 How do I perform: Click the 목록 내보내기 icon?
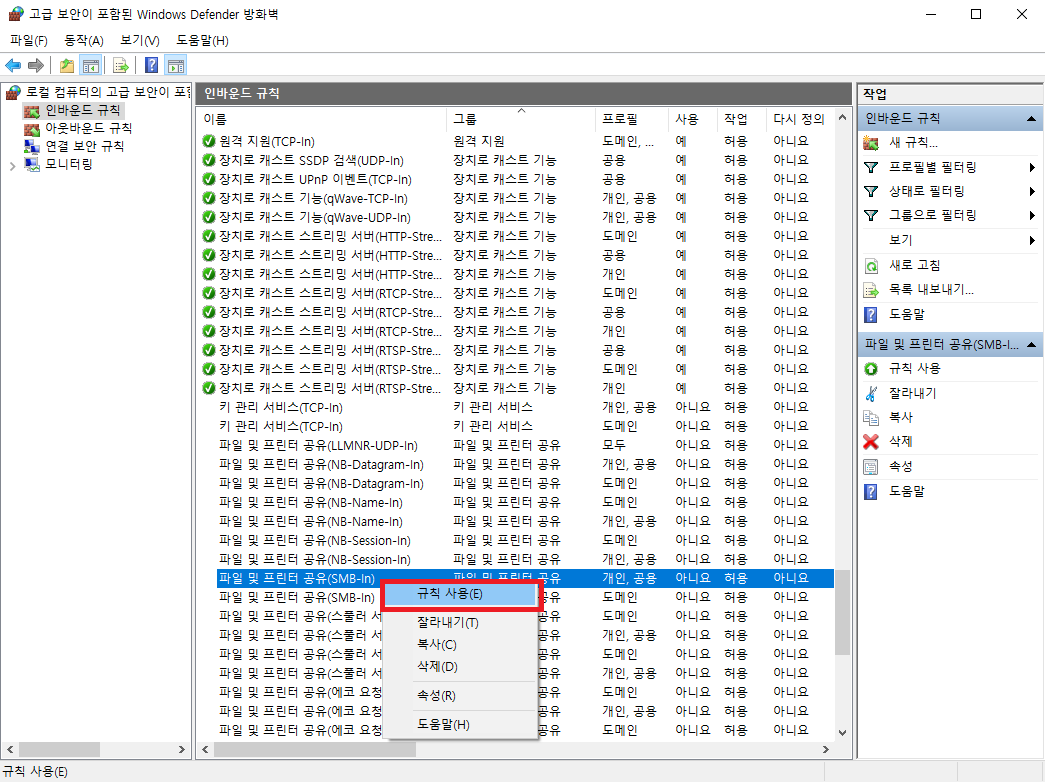871,290
